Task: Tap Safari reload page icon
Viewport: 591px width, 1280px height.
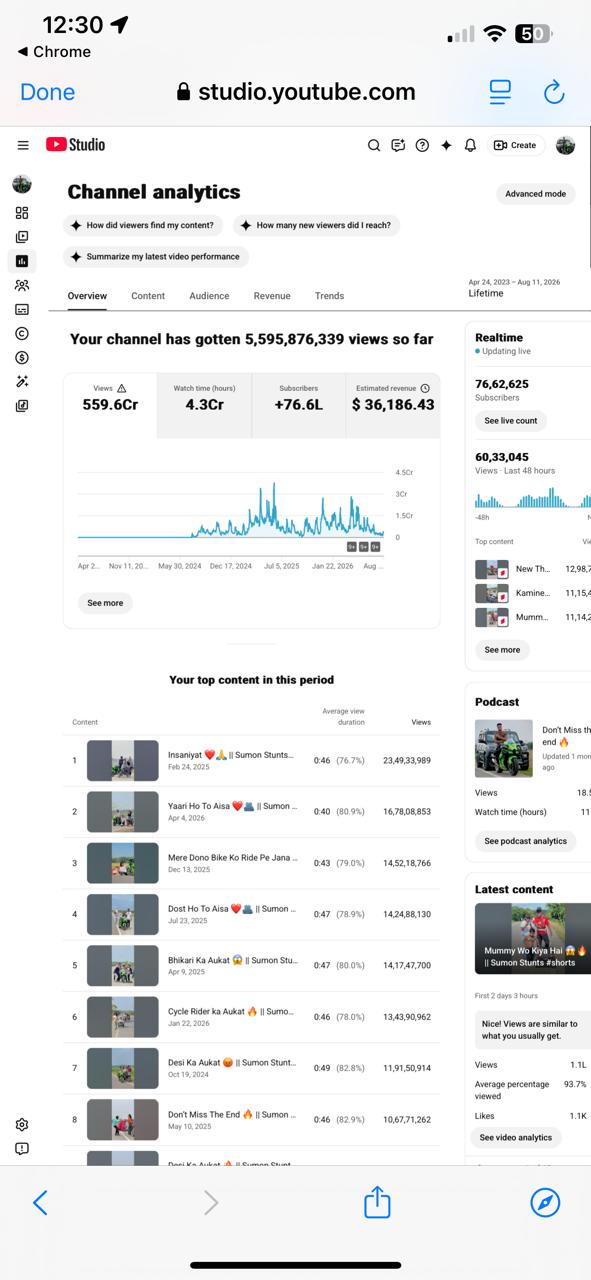Action: (x=553, y=92)
